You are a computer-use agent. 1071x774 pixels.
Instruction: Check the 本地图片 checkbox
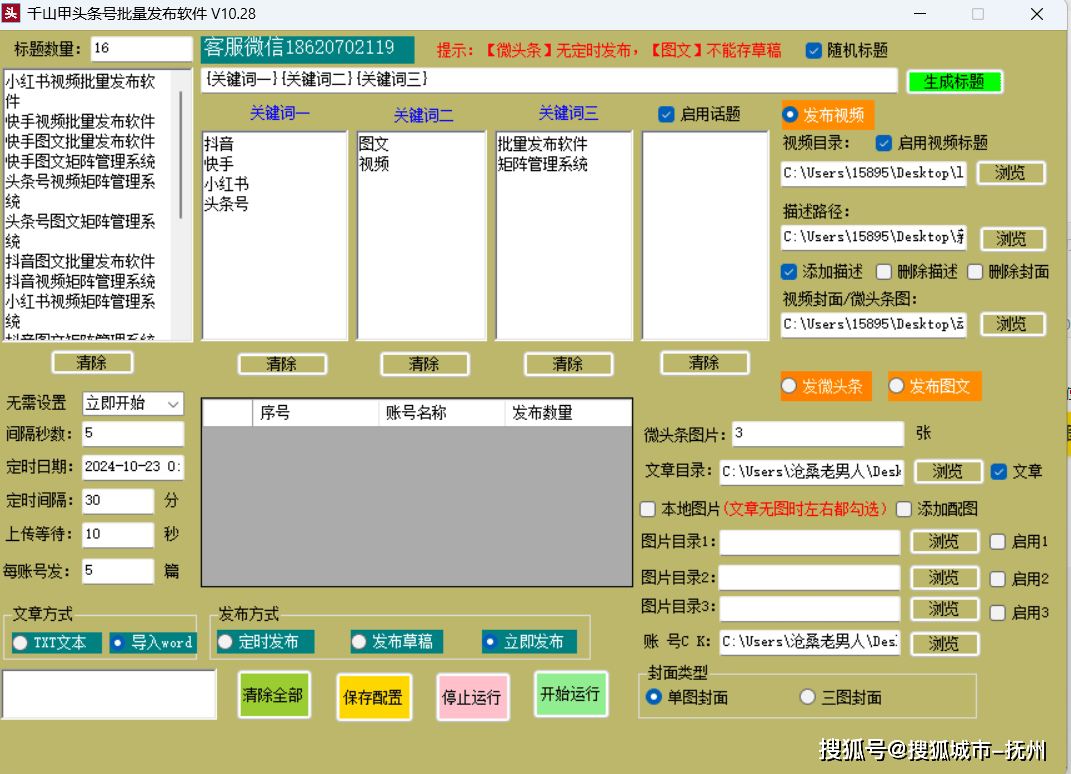pos(648,509)
